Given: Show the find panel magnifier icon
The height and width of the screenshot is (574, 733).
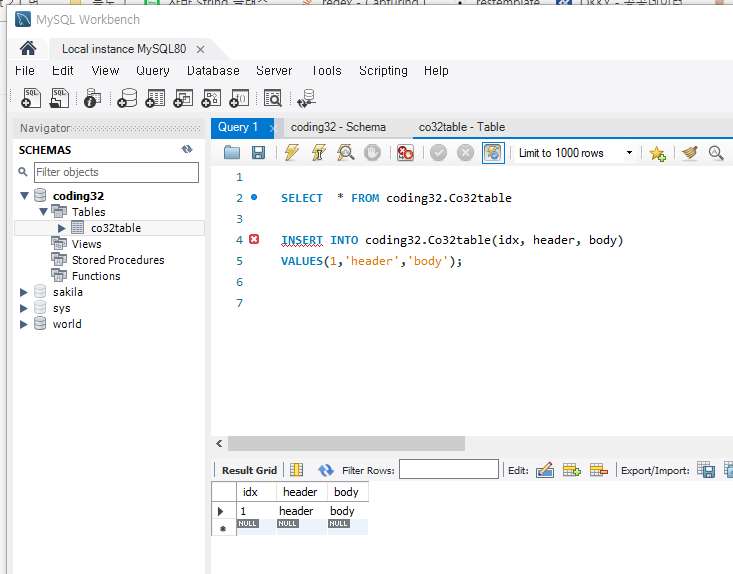Looking at the screenshot, I should [716, 153].
